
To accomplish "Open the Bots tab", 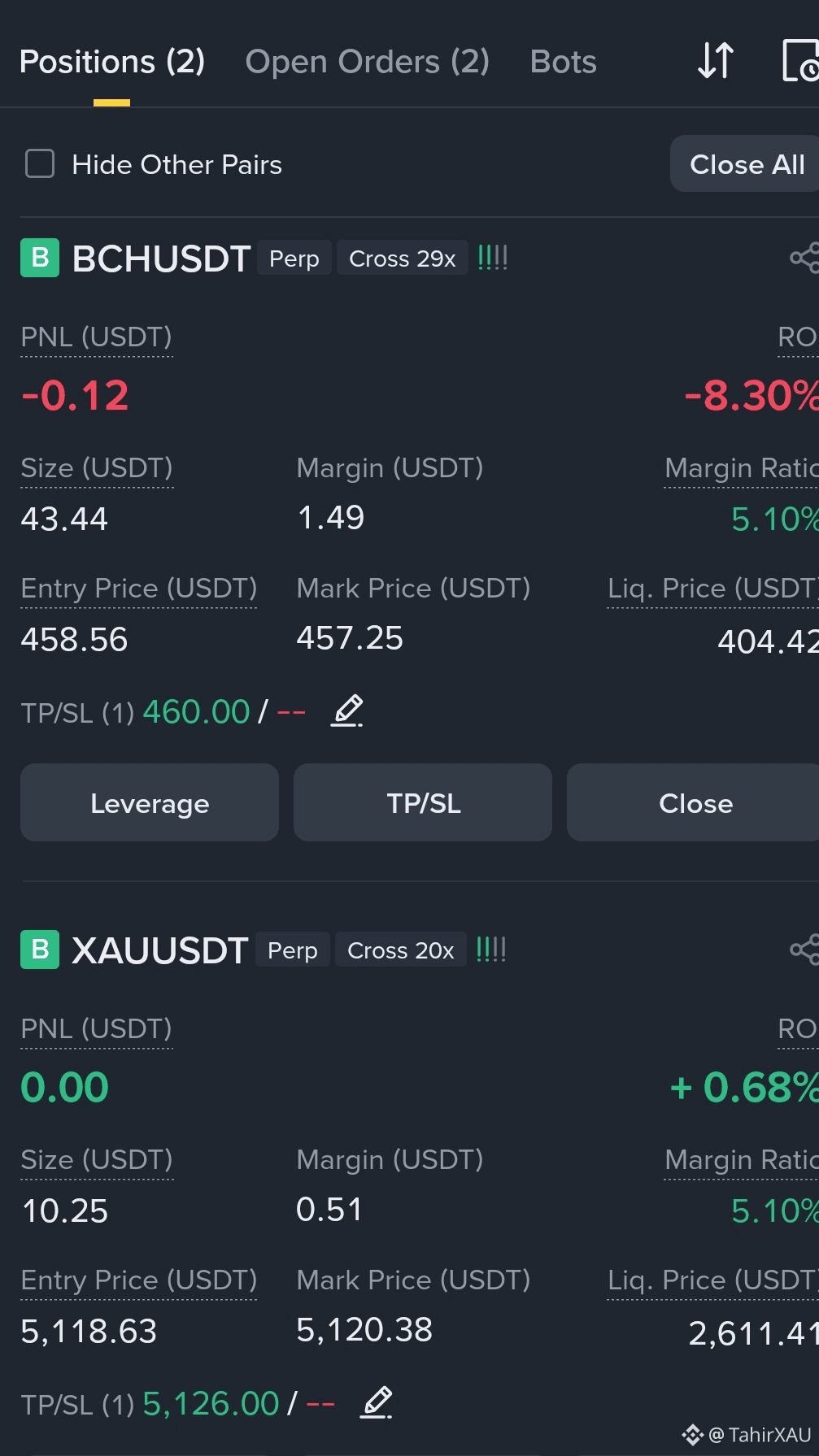I will coord(563,62).
